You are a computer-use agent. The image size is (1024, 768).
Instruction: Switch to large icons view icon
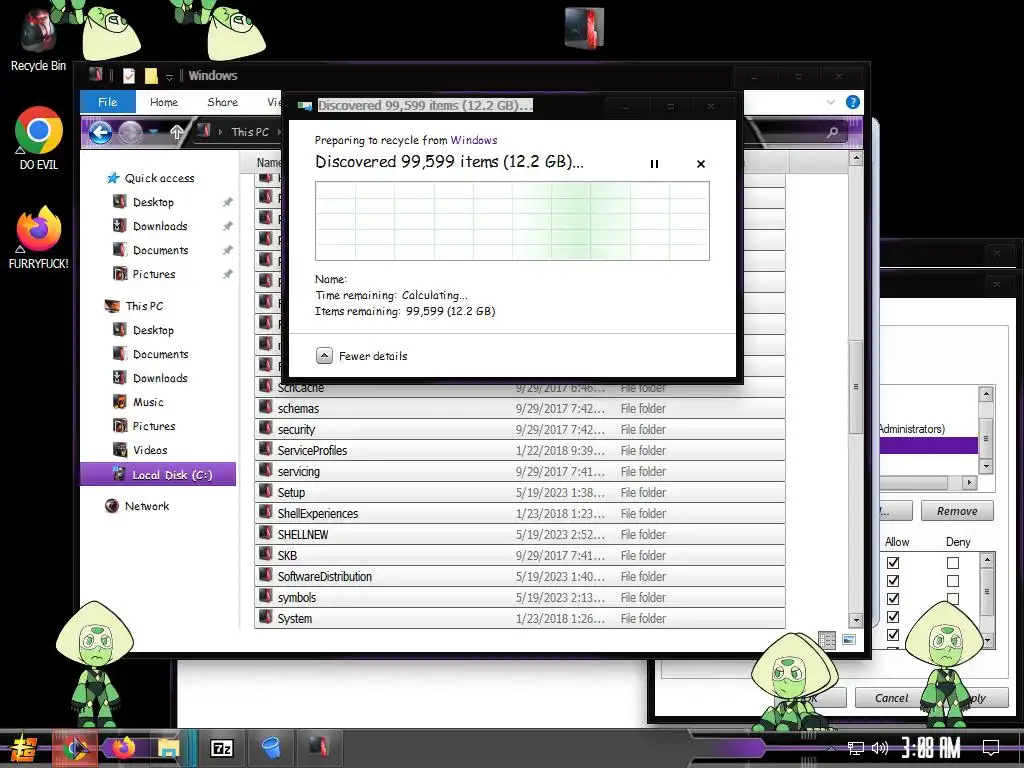[x=848, y=640]
